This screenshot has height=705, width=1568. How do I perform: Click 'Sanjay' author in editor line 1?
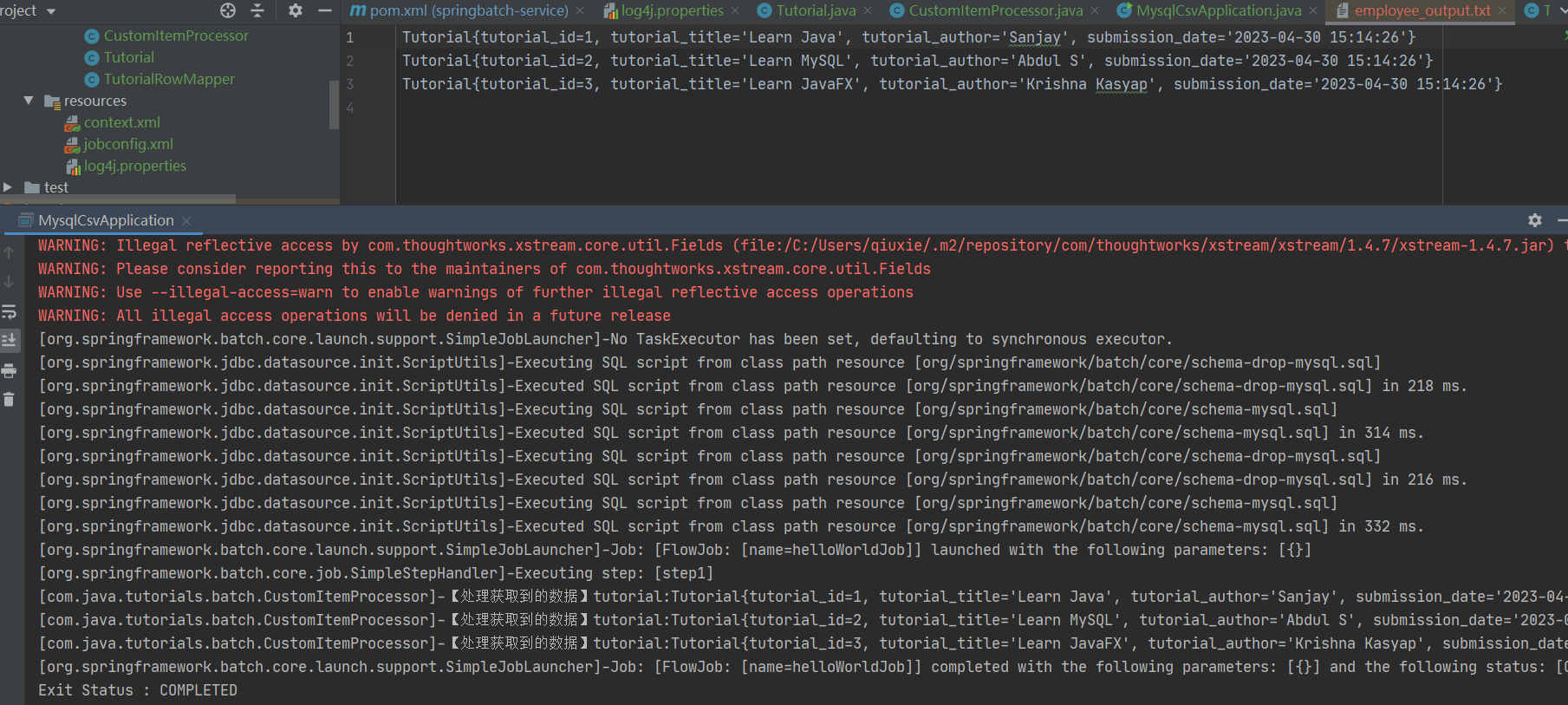point(1035,37)
